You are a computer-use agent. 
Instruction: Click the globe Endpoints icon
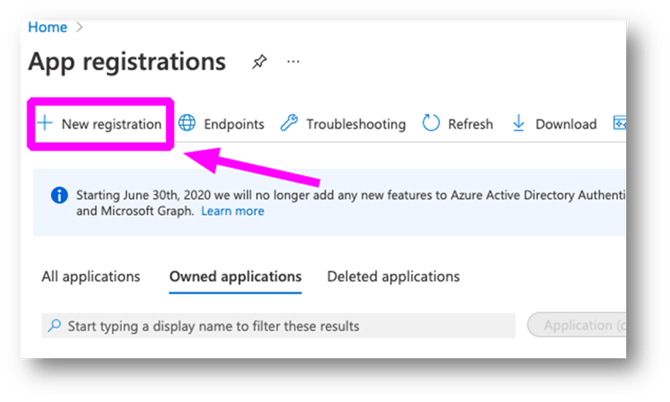pos(187,123)
